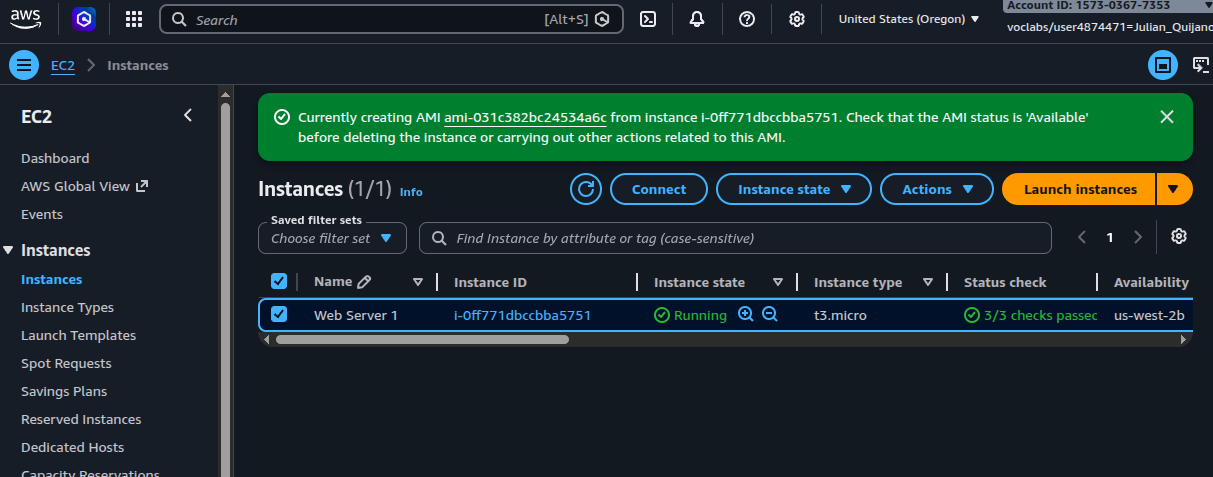Select Instances in the sidebar
The height and width of the screenshot is (477, 1213).
[52, 279]
